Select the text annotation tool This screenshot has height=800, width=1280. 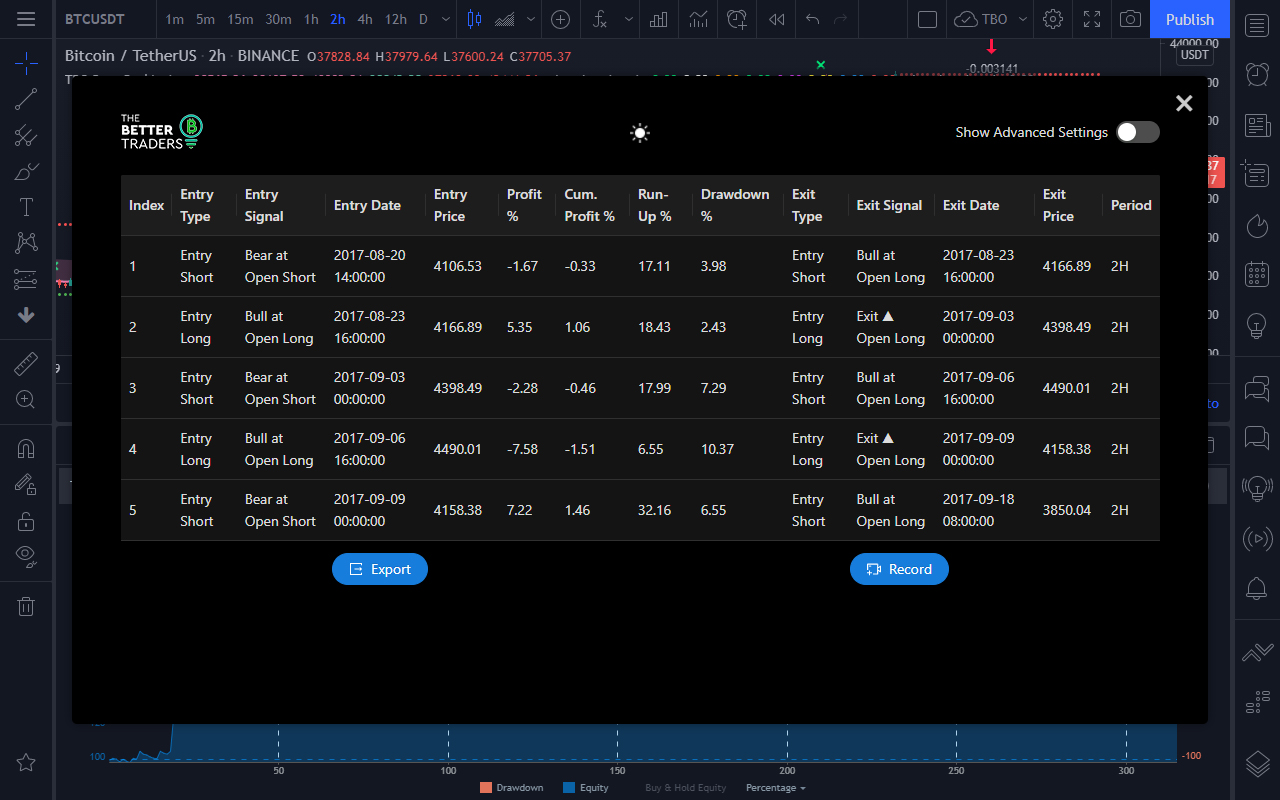(26, 207)
